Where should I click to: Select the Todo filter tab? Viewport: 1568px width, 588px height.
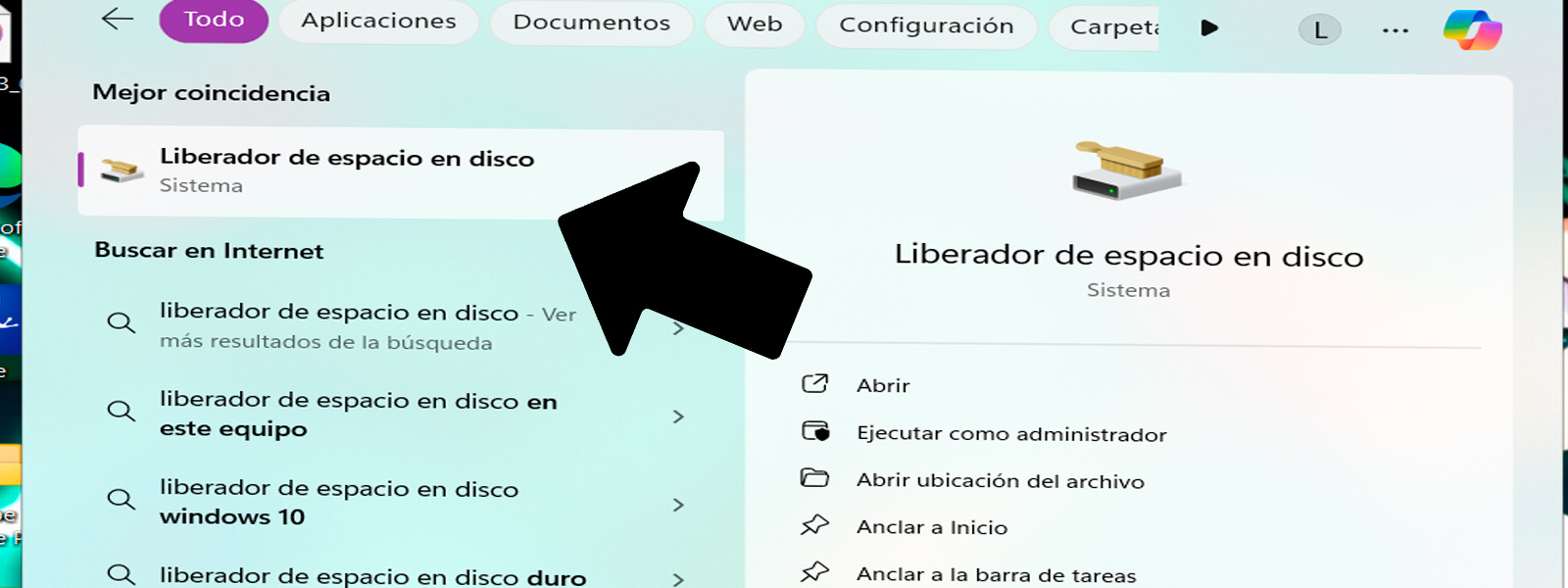(214, 20)
